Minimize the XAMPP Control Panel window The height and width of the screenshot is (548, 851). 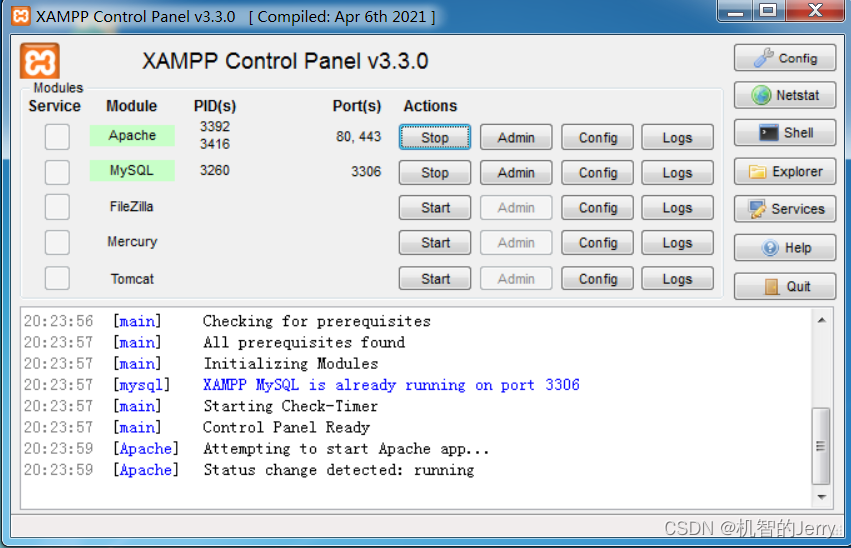click(735, 11)
